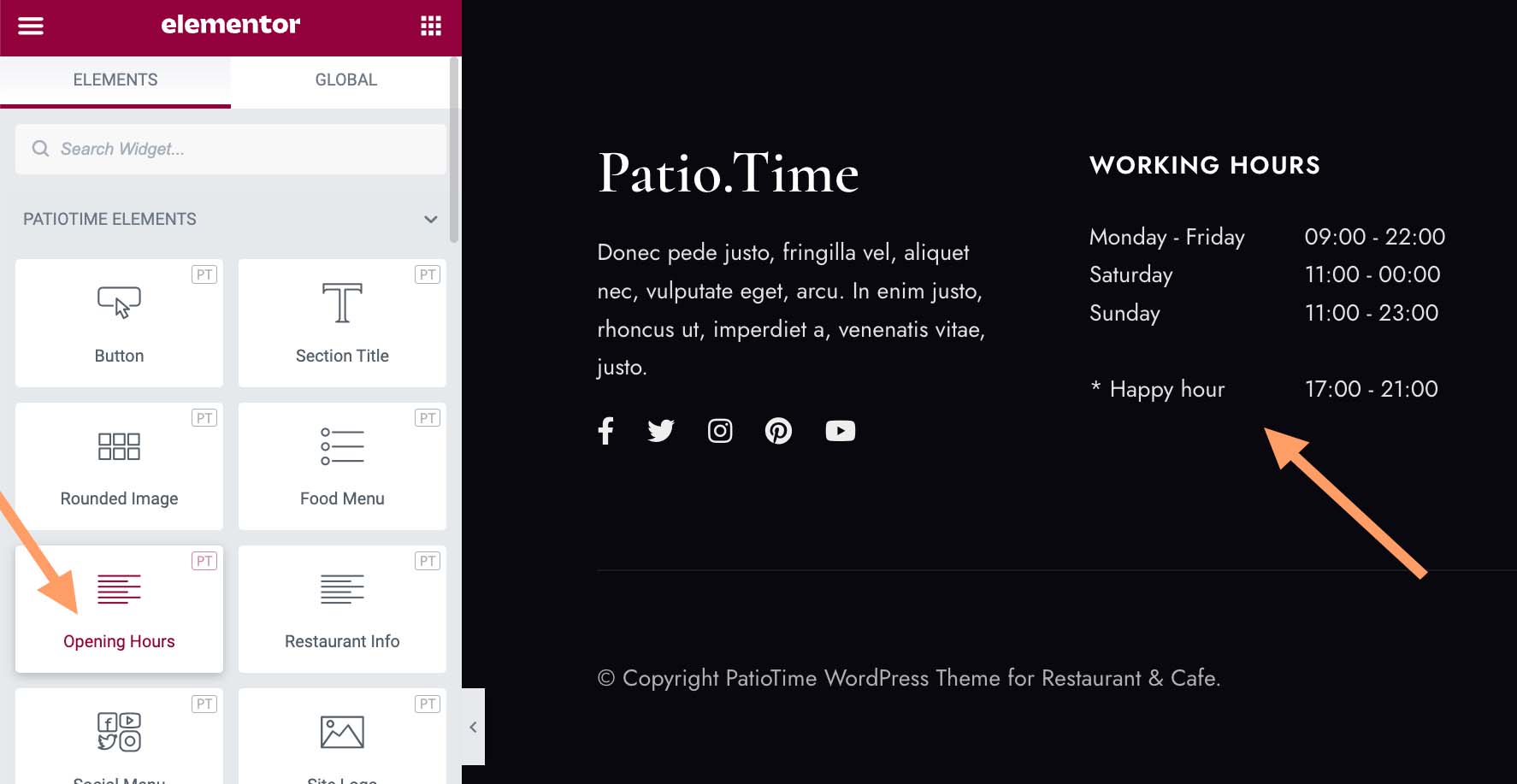Click the Instagram footer icon
This screenshot has height=784, width=1517.
tap(719, 430)
